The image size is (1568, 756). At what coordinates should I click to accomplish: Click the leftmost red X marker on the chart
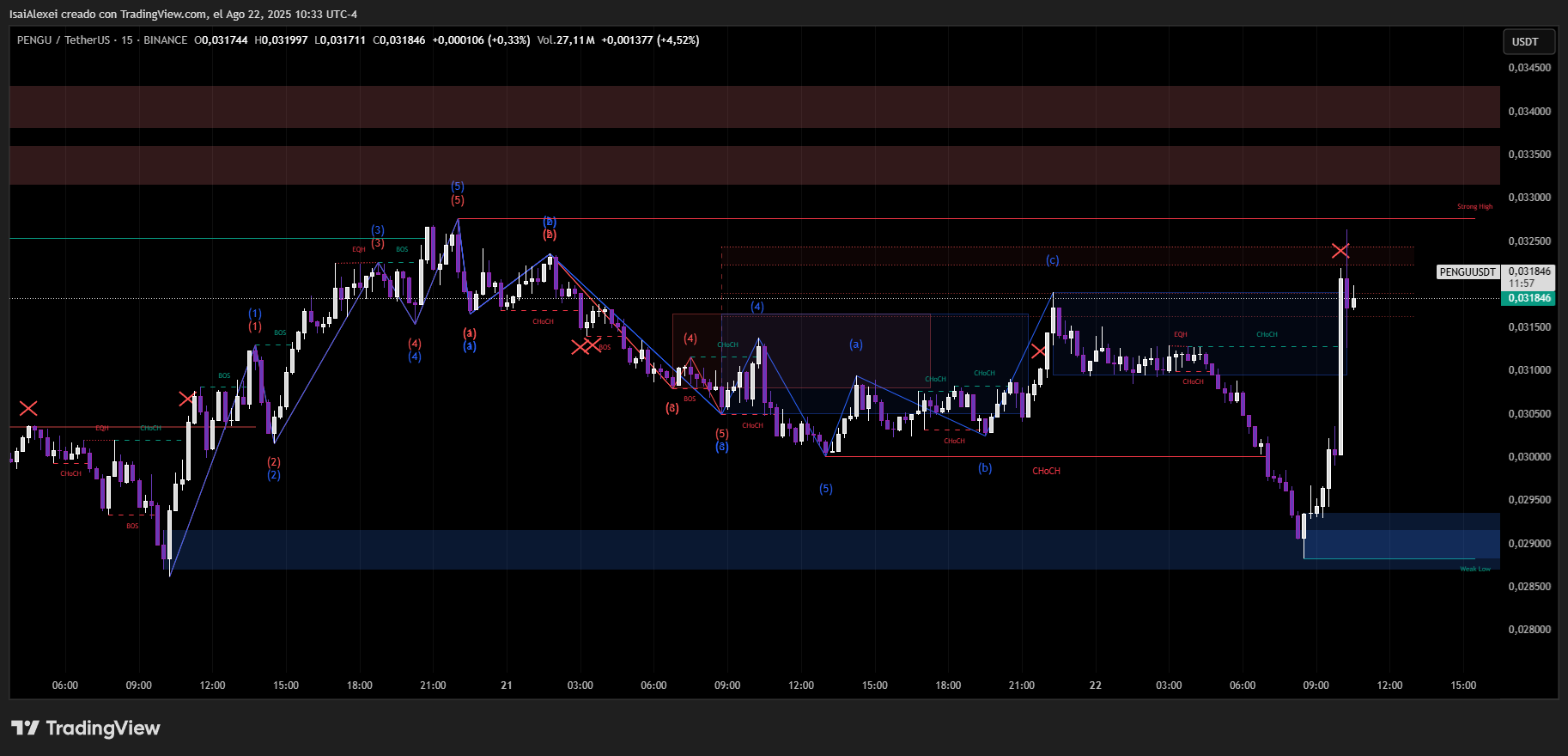click(28, 408)
